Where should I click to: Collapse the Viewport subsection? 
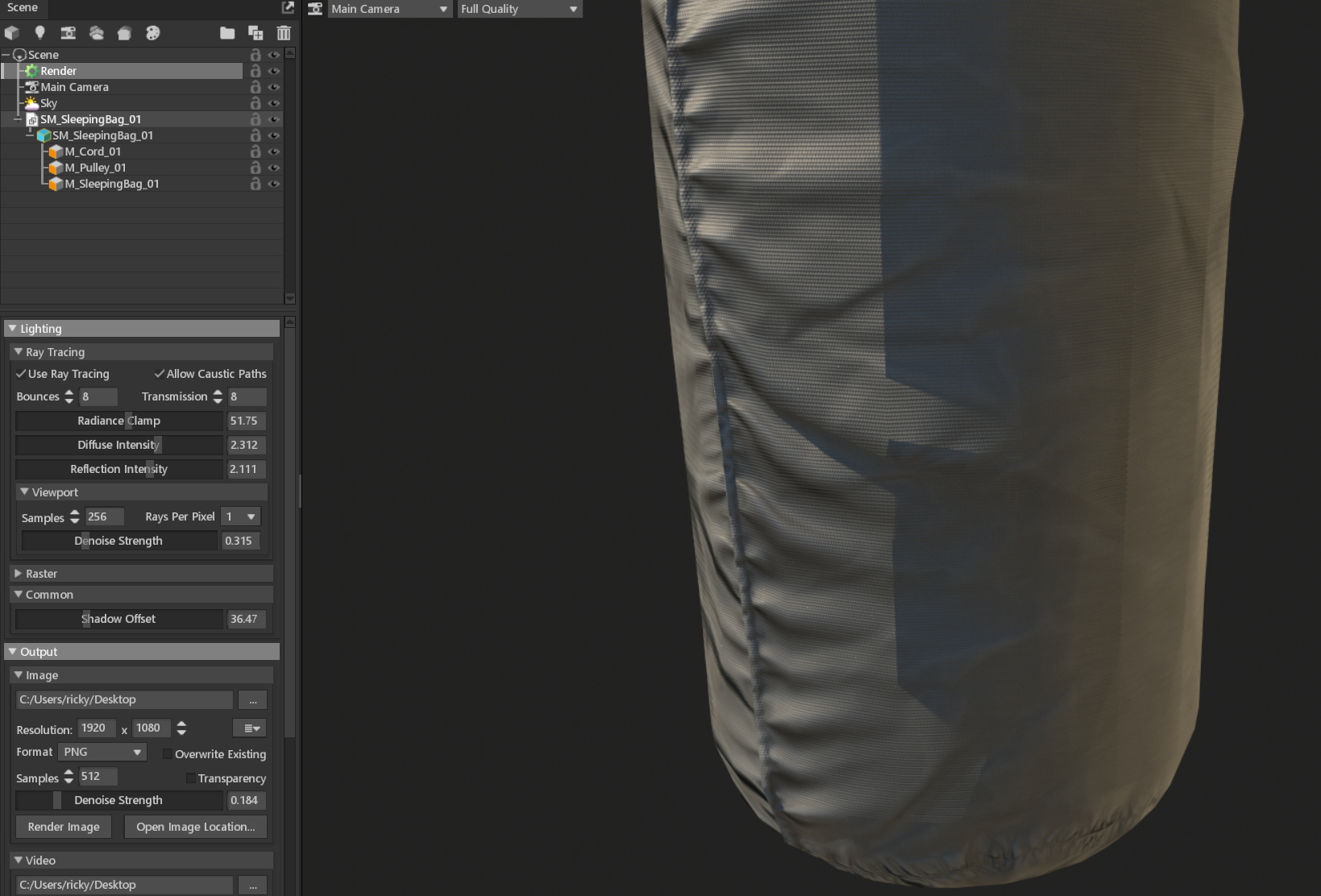point(24,492)
